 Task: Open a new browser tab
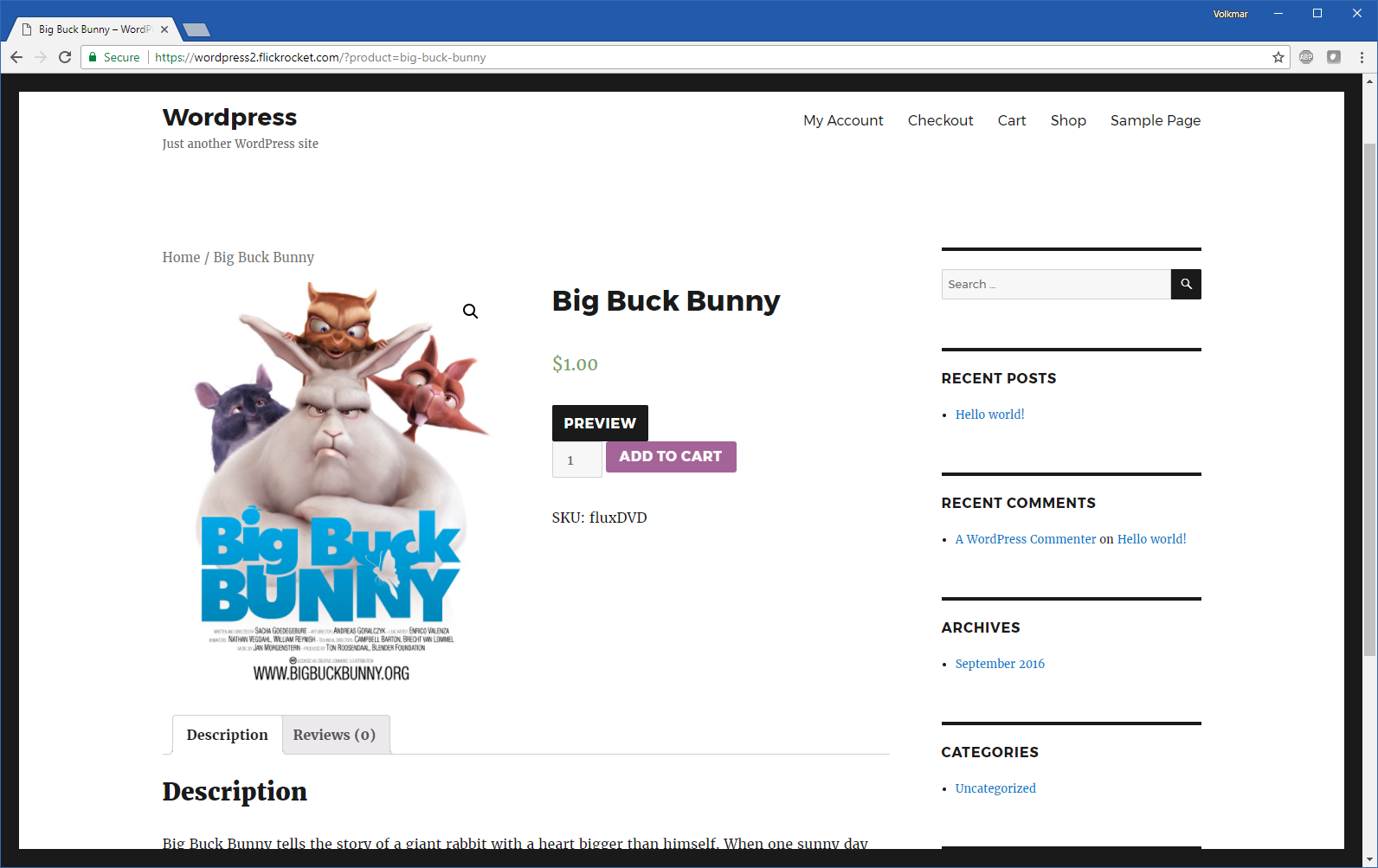(196, 30)
